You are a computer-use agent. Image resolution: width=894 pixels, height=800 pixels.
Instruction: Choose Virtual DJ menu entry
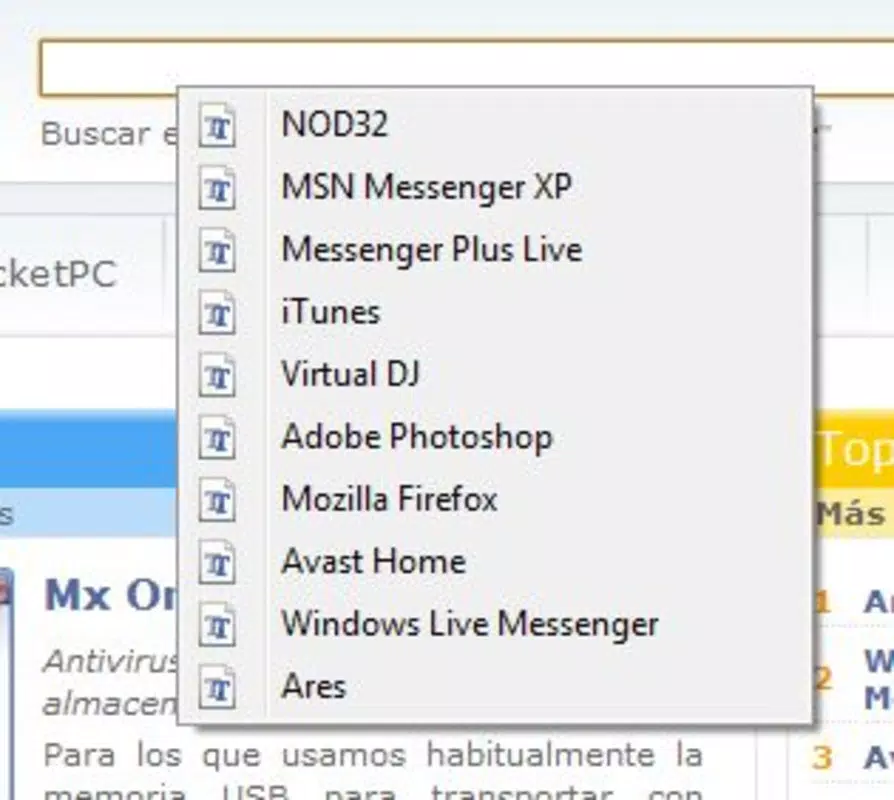(495, 375)
